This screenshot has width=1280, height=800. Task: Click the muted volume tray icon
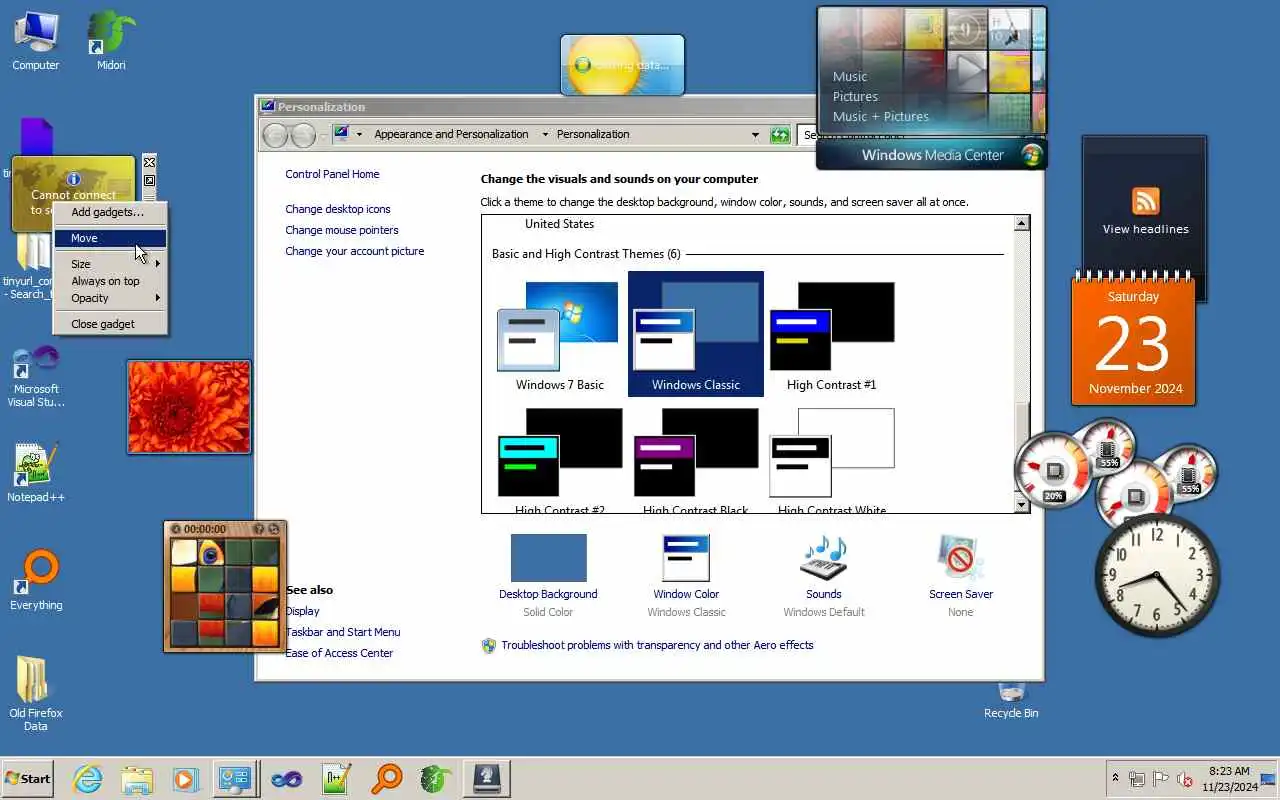pyautogui.click(x=1185, y=779)
